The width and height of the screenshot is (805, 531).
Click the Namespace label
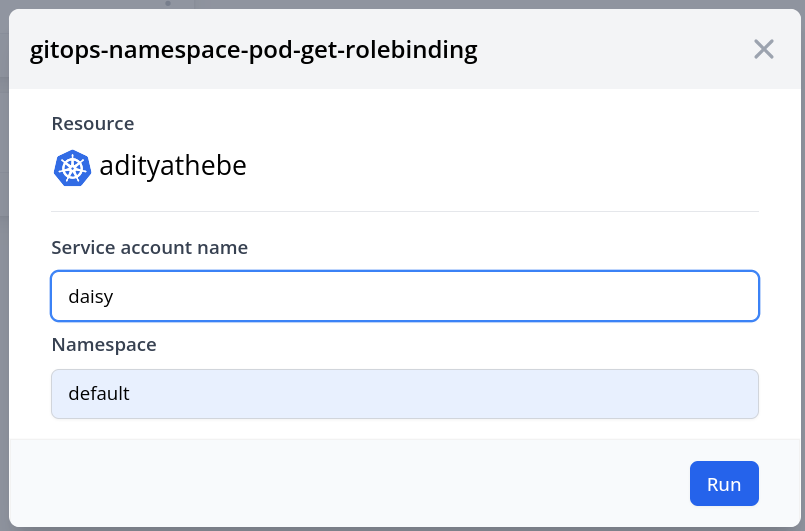[x=104, y=345]
